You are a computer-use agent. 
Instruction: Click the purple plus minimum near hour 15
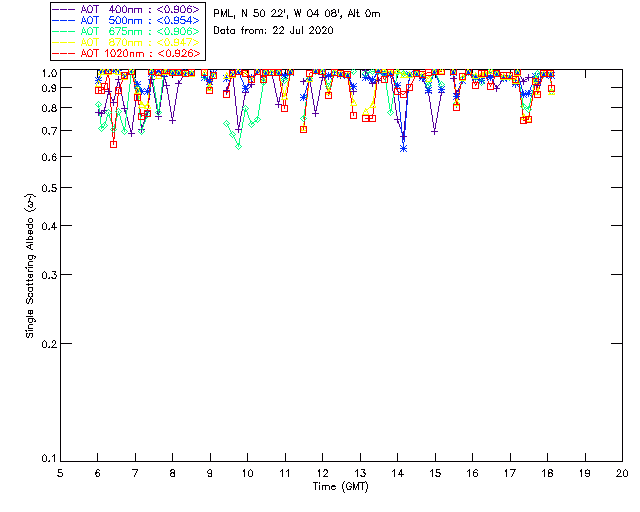[x=435, y=132]
